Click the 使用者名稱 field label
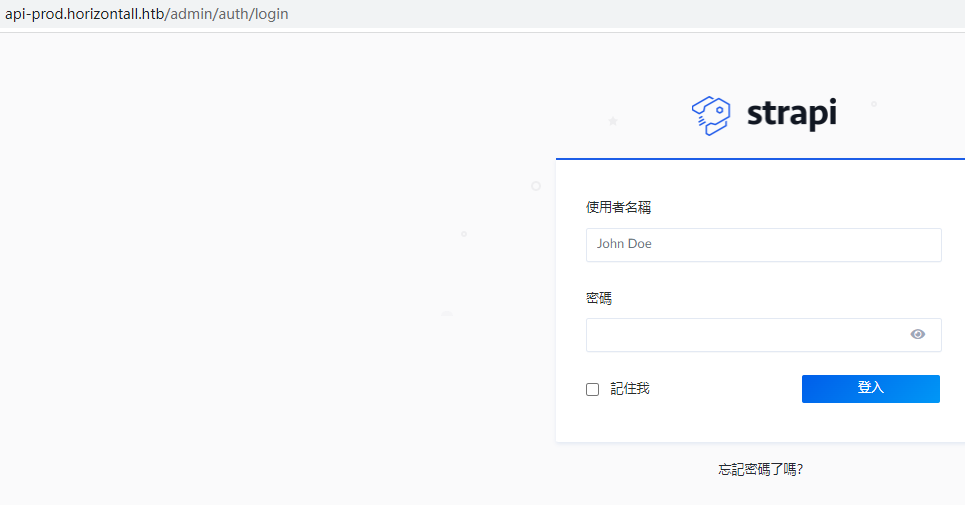The height and width of the screenshot is (505, 965). point(619,207)
